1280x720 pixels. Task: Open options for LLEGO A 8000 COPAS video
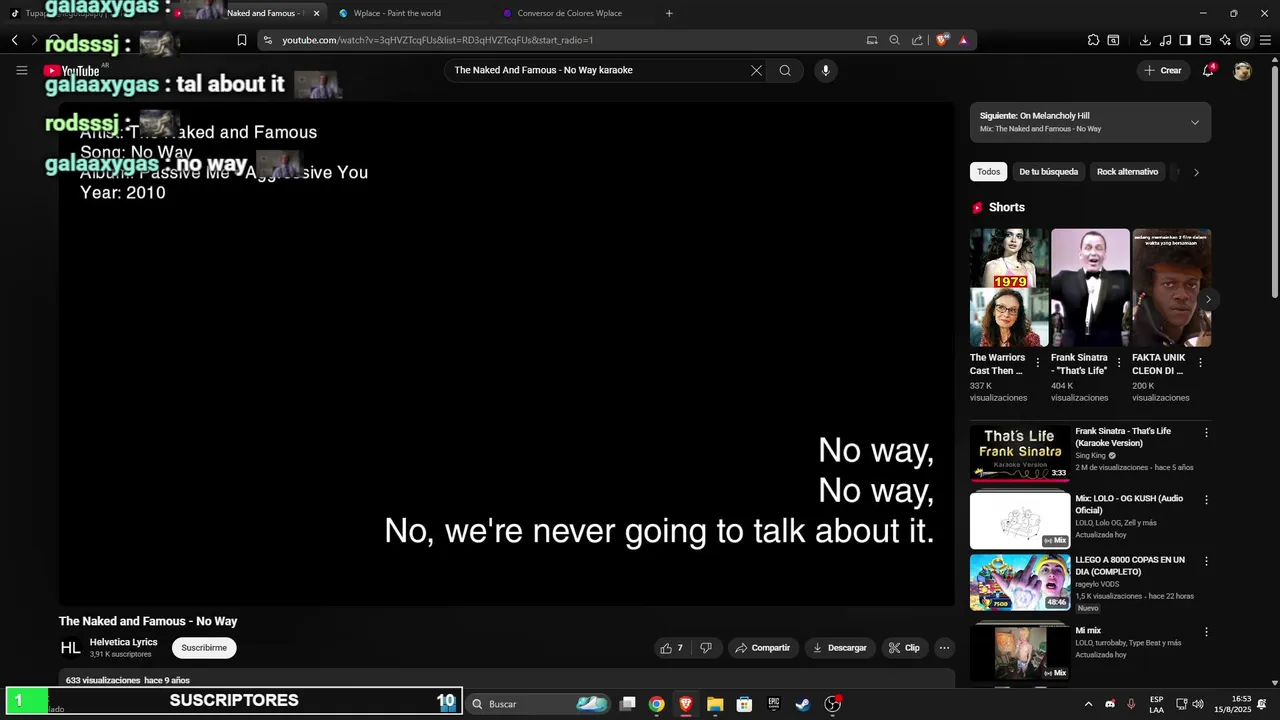tap(1206, 562)
